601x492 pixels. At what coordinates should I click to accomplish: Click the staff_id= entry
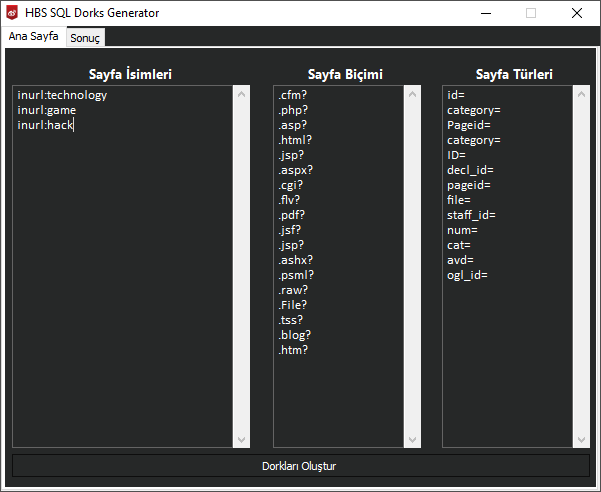[471, 215]
